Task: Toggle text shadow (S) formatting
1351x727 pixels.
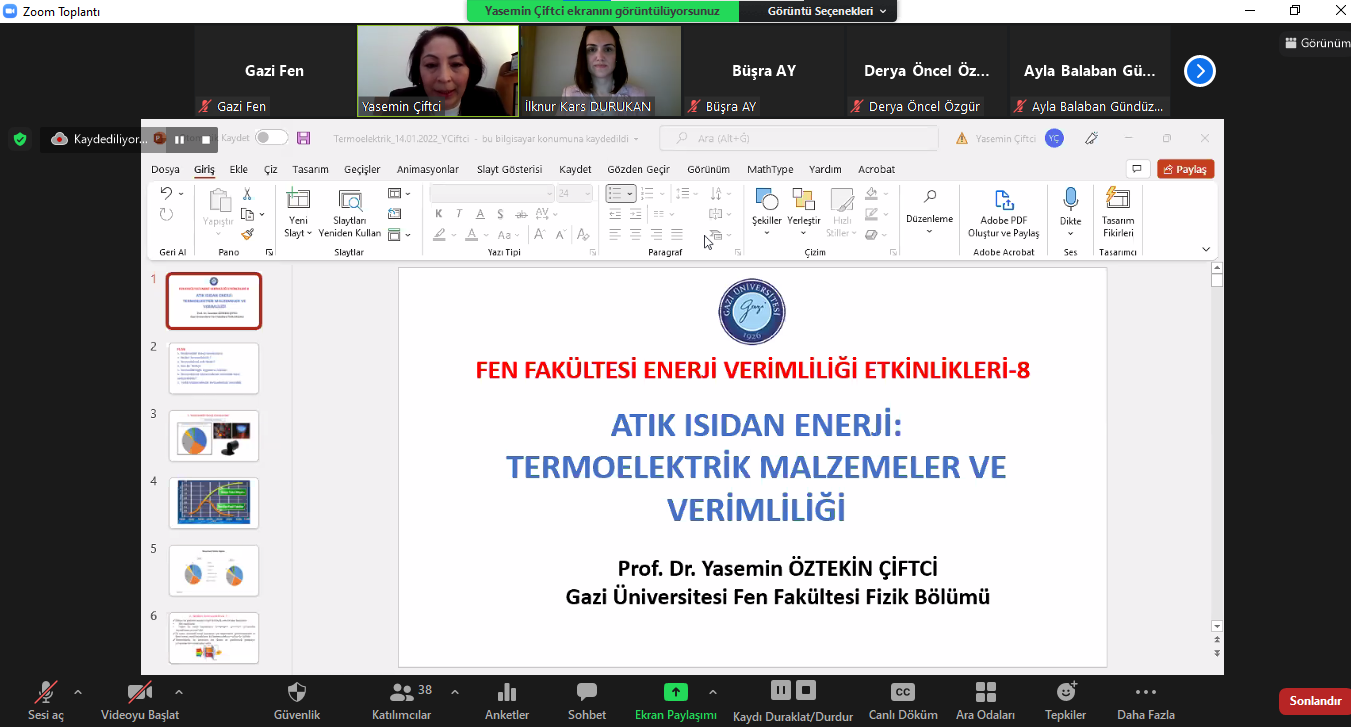Action: [x=500, y=214]
